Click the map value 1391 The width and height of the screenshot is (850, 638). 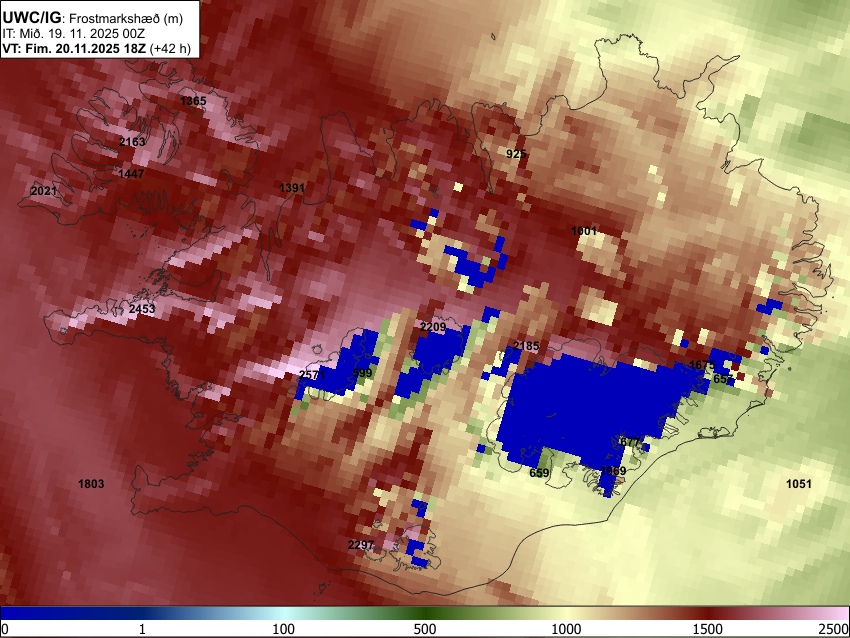click(x=292, y=188)
